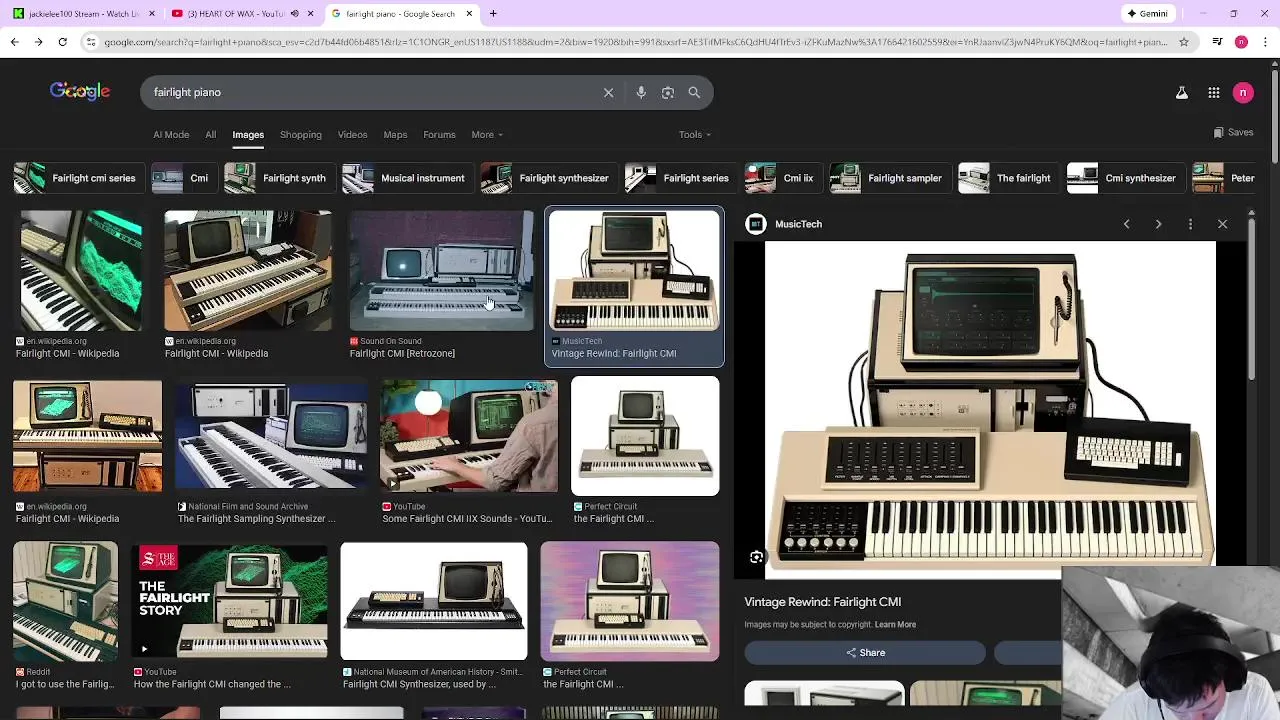Click the preview panel scrollbar

coord(1251,300)
